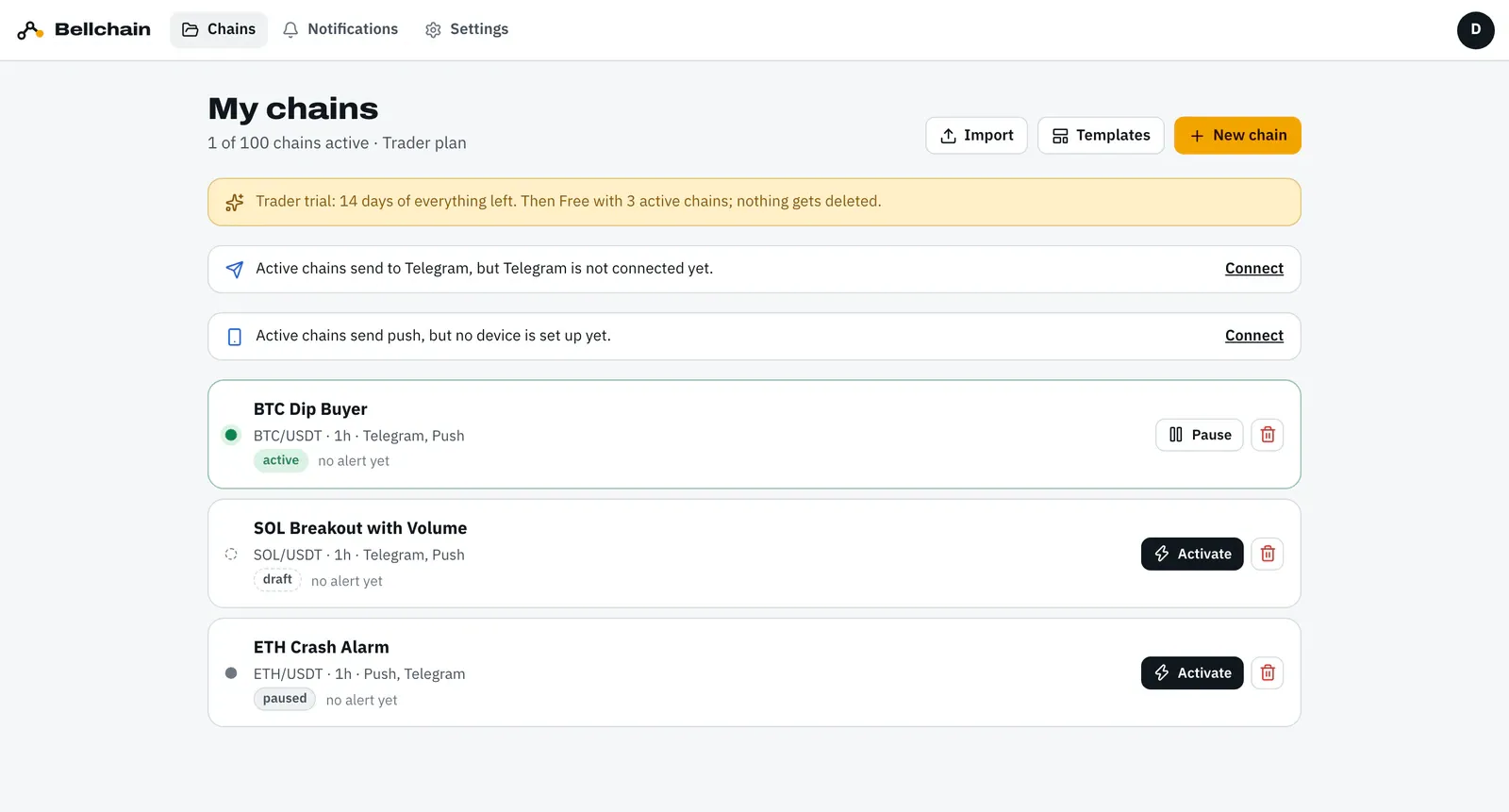Open the Templates gallery
Screen dimensions: 1509x812
pyautogui.click(x=1101, y=135)
